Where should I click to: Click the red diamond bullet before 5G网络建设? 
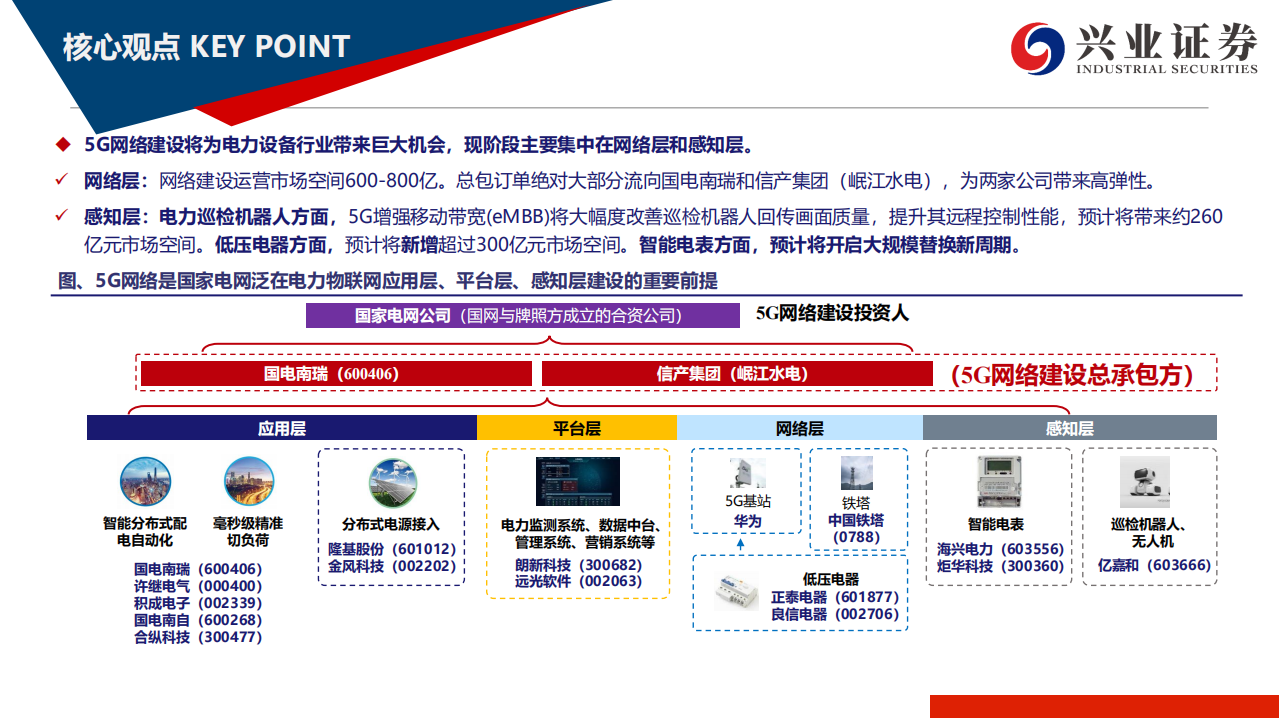click(62, 144)
